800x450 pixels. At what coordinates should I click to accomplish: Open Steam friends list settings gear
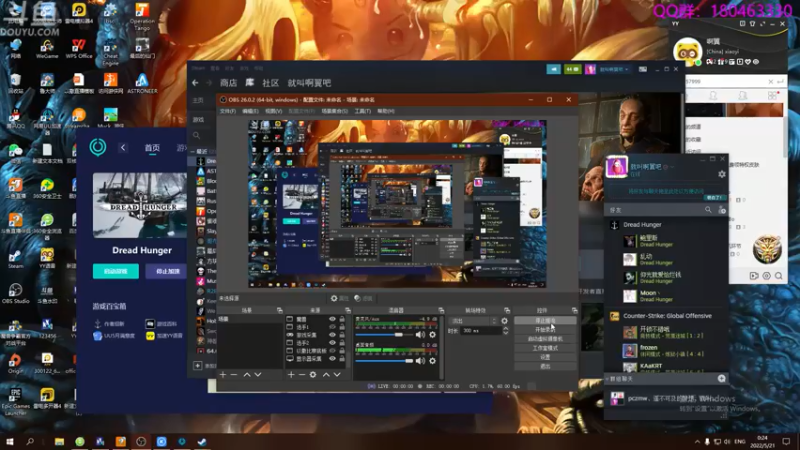tap(721, 174)
